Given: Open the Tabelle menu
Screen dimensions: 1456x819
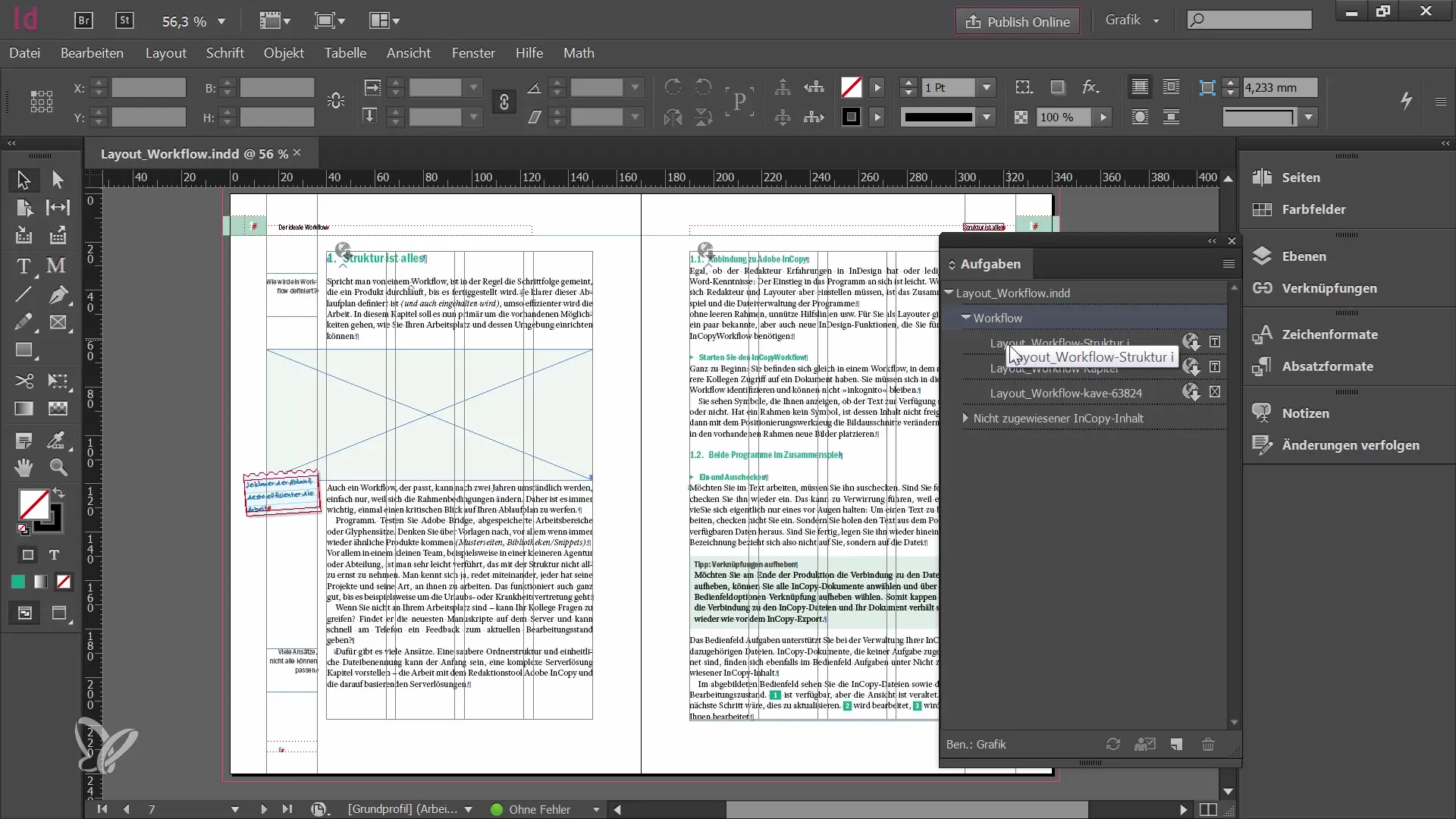Looking at the screenshot, I should tap(345, 53).
